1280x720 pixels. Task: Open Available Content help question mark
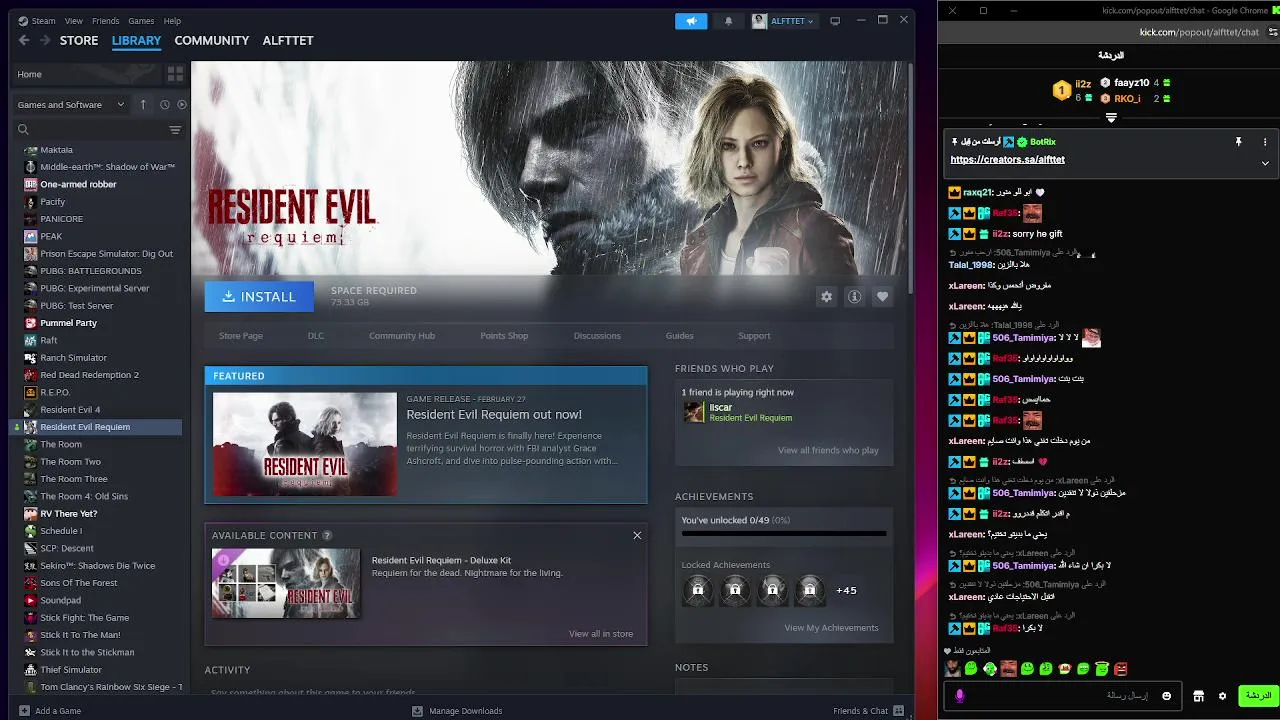click(327, 536)
